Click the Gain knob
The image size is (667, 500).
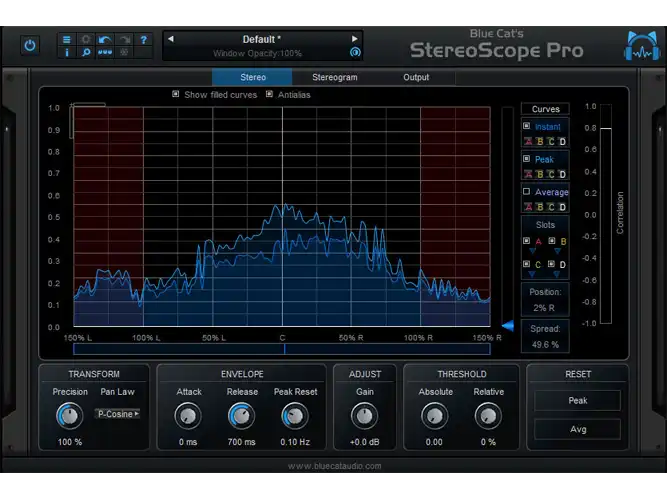click(365, 416)
